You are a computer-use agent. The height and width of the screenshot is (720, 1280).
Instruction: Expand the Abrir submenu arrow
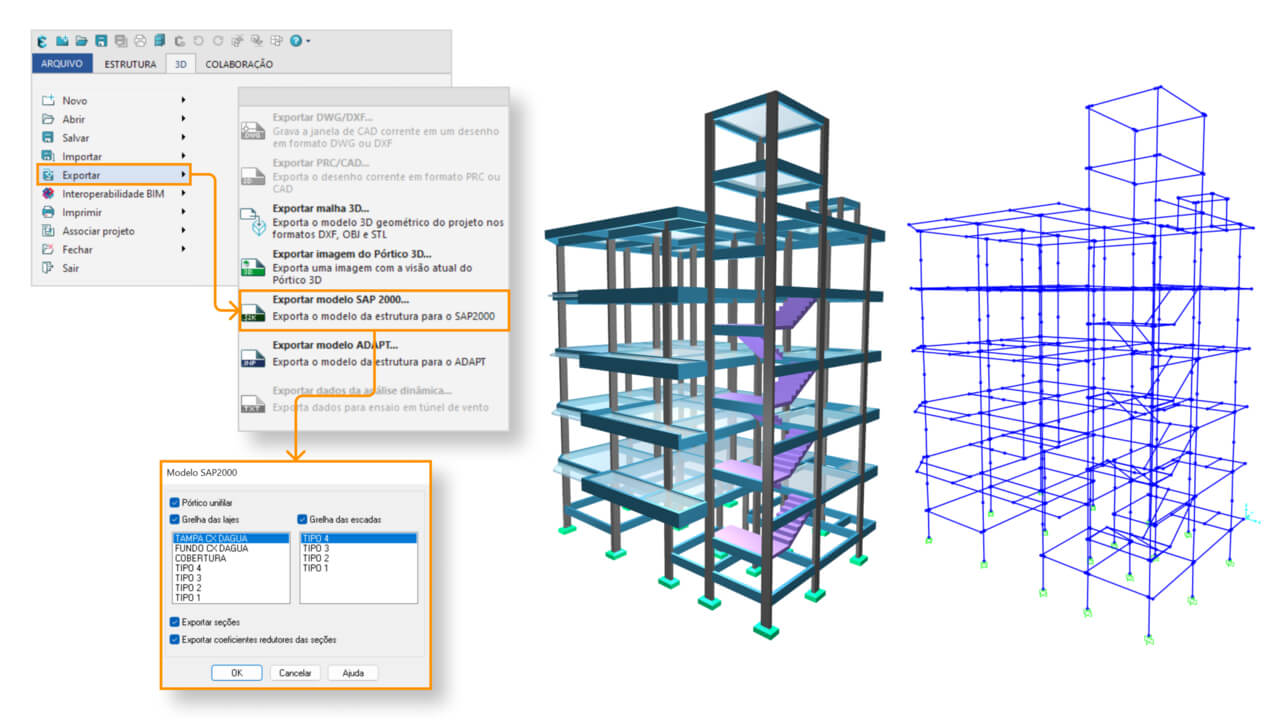click(x=184, y=119)
